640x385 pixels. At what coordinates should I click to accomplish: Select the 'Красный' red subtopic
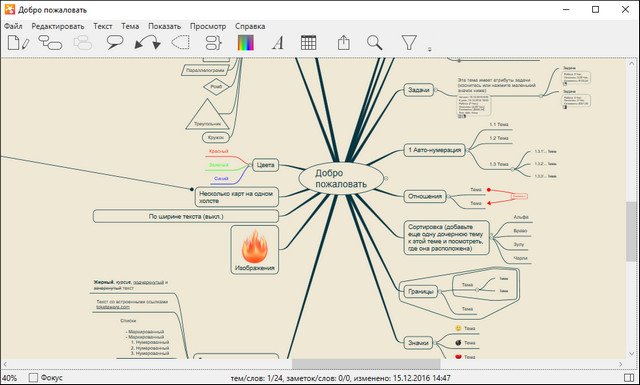(219, 151)
